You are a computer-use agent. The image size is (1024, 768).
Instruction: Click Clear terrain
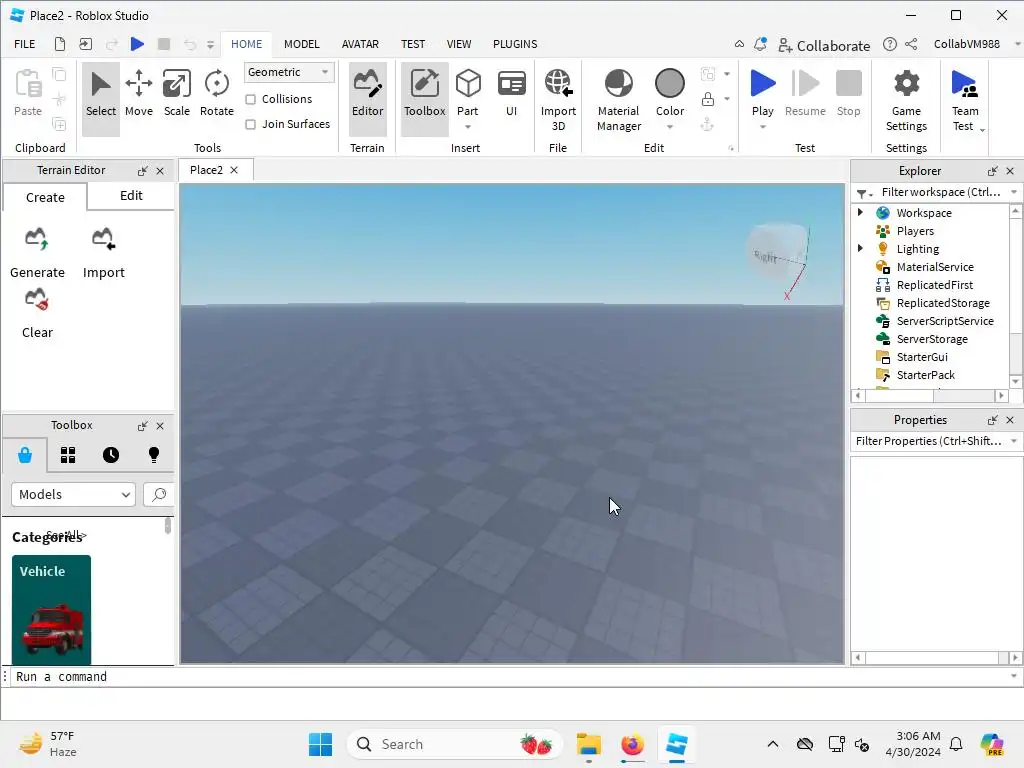[x=37, y=314]
